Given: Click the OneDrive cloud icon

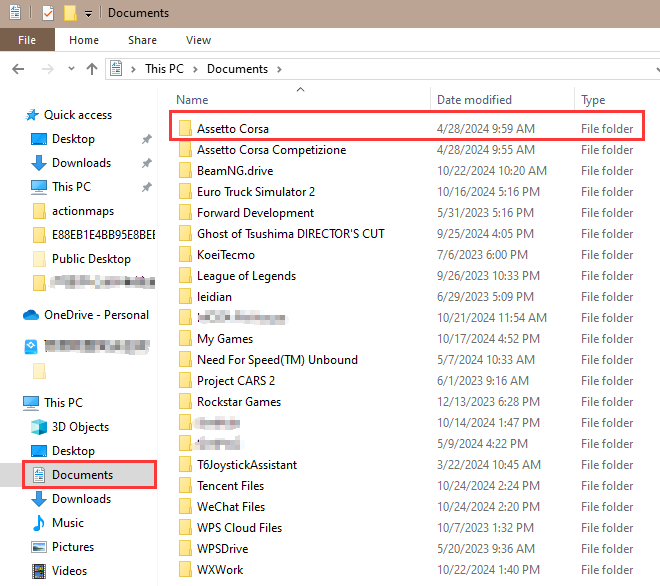Looking at the screenshot, I should [x=31, y=315].
